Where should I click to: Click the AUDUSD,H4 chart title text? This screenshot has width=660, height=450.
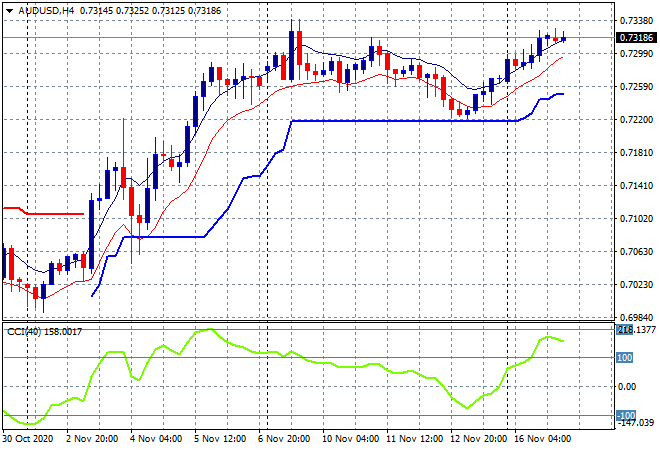point(46,11)
